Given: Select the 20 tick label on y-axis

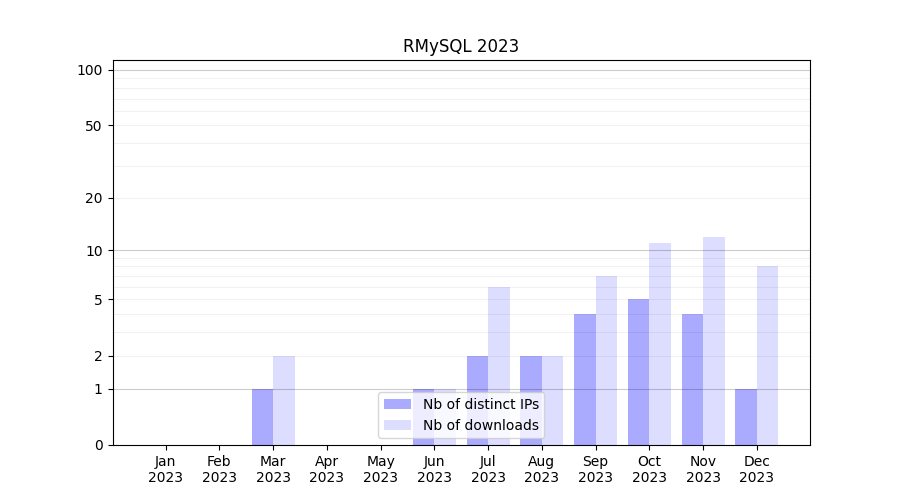Looking at the screenshot, I should point(94,198).
